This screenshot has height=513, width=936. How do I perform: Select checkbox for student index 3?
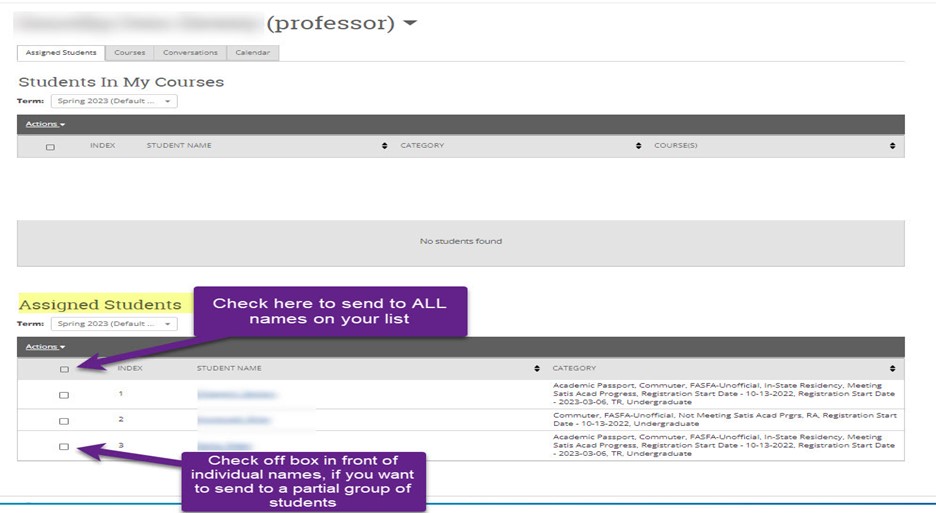point(64,446)
